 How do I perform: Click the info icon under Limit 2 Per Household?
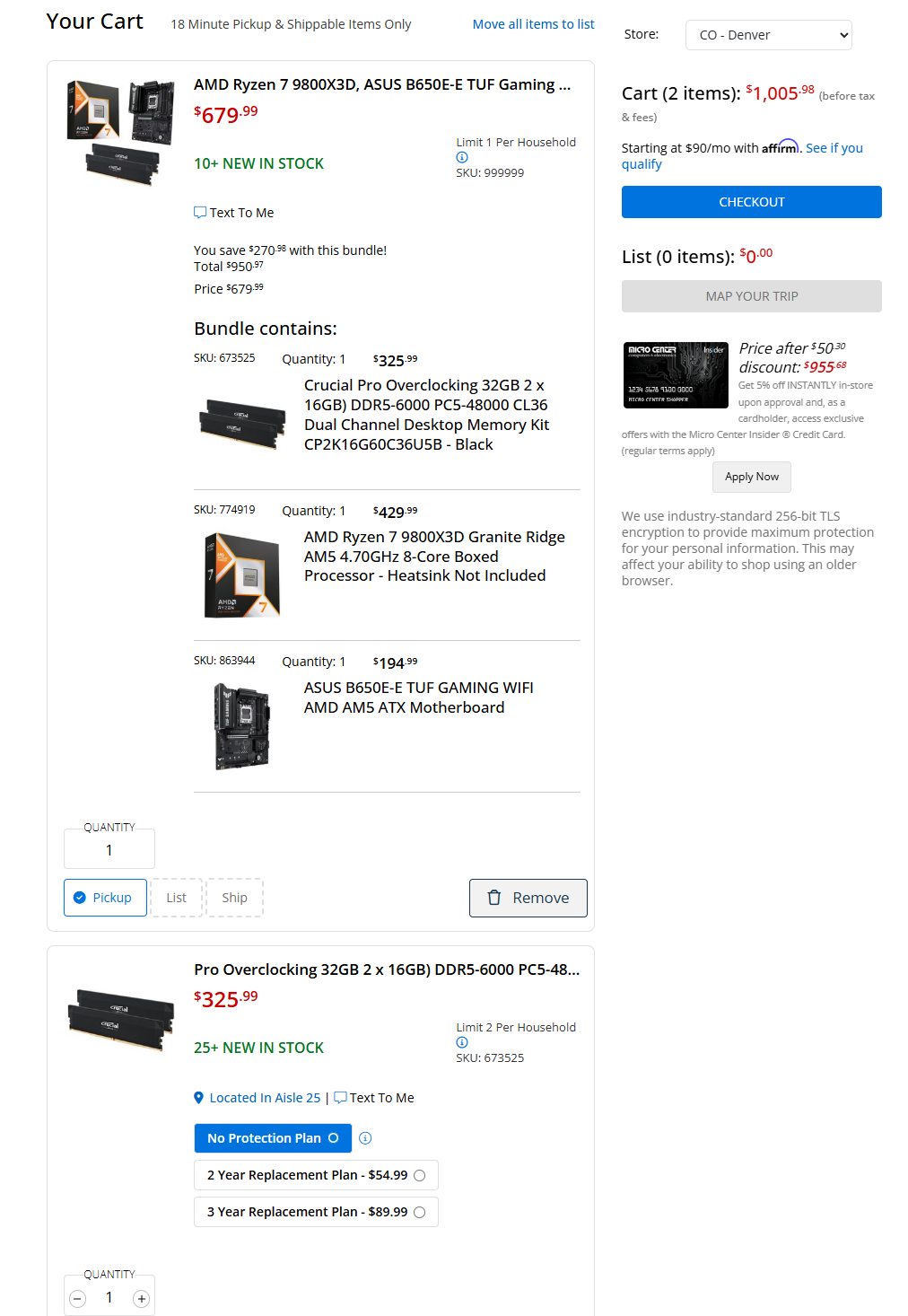(462, 1042)
